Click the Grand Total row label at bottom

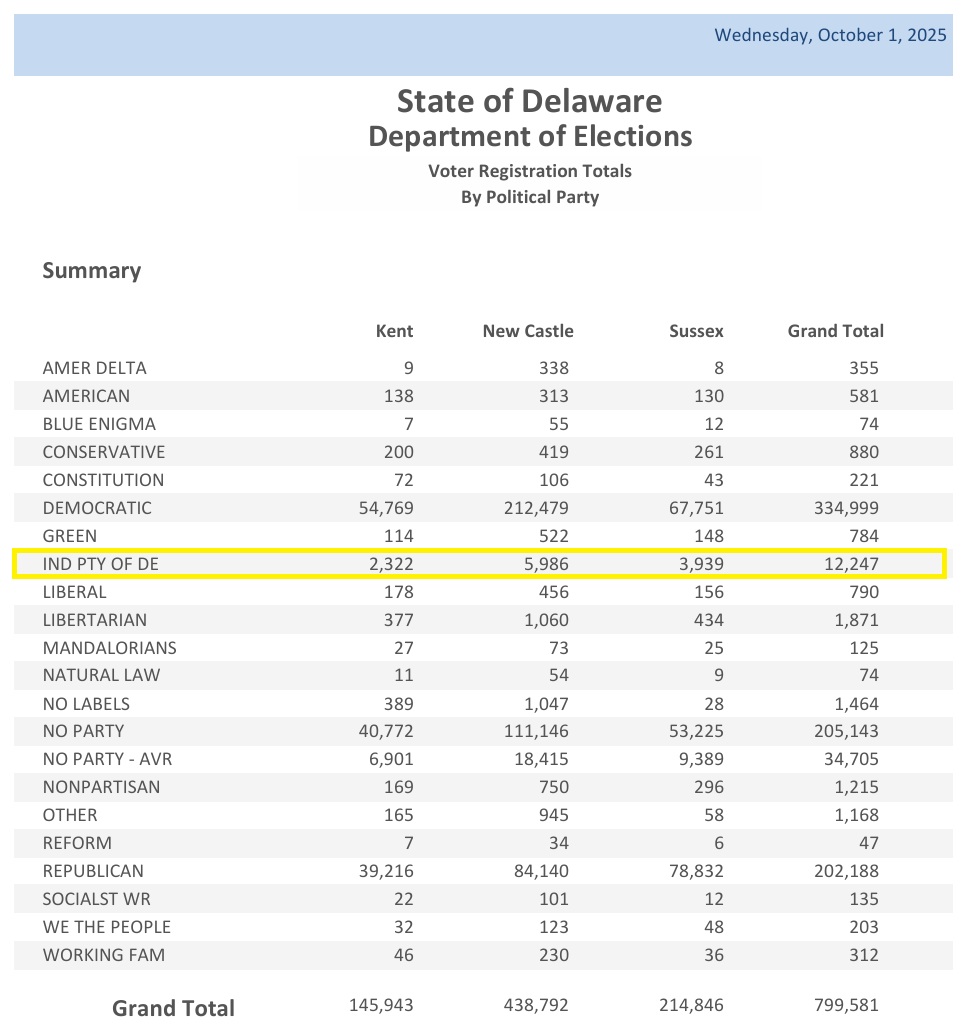click(x=173, y=1008)
